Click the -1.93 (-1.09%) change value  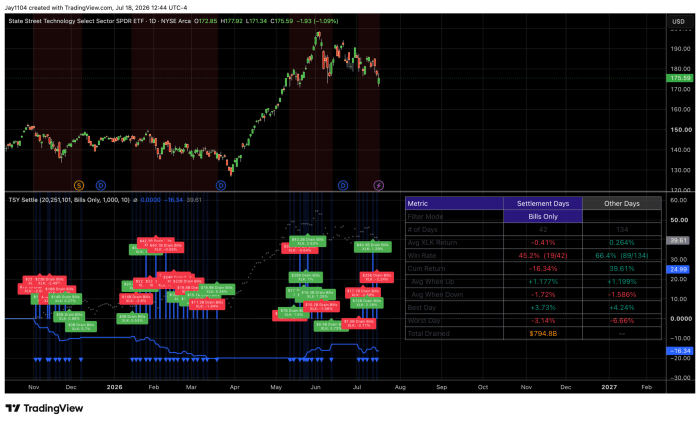317,21
